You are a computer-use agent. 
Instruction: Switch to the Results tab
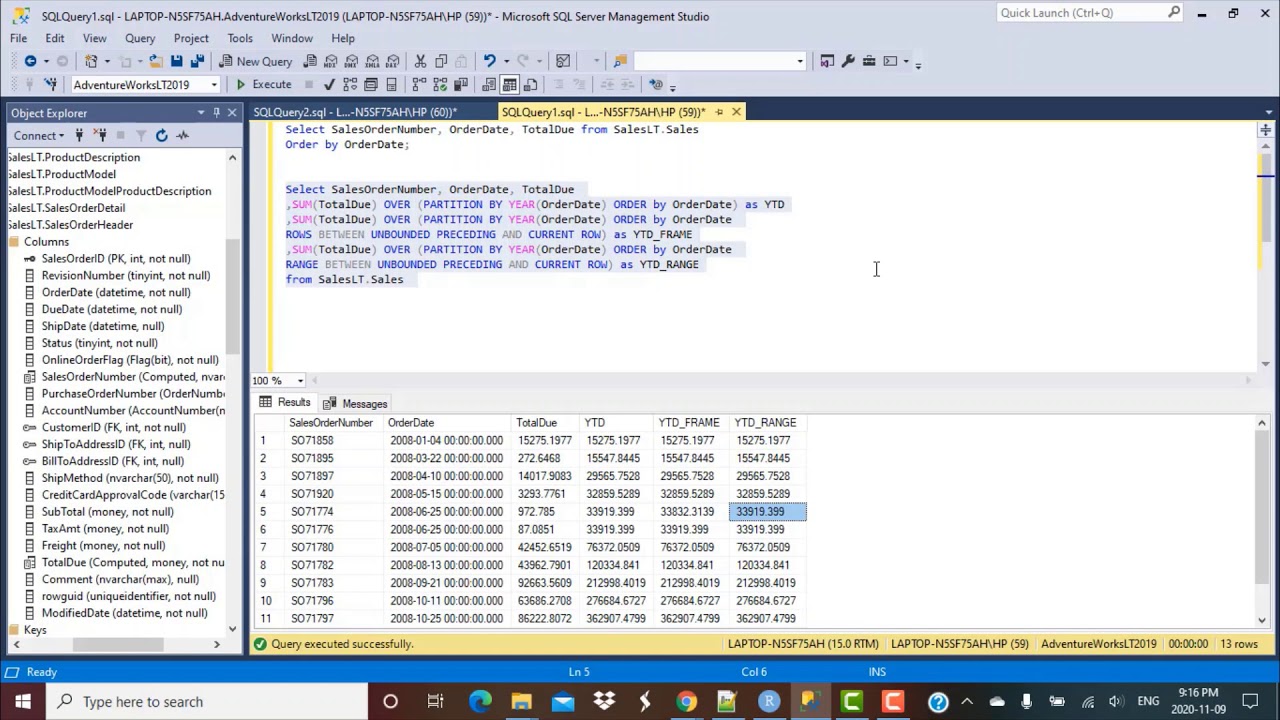point(285,403)
